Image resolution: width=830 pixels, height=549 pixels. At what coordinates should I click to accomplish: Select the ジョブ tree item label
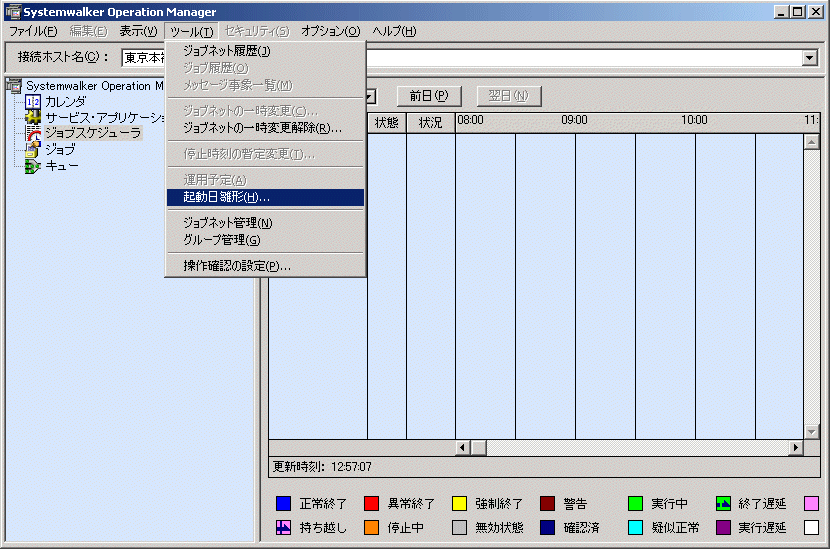[60, 150]
